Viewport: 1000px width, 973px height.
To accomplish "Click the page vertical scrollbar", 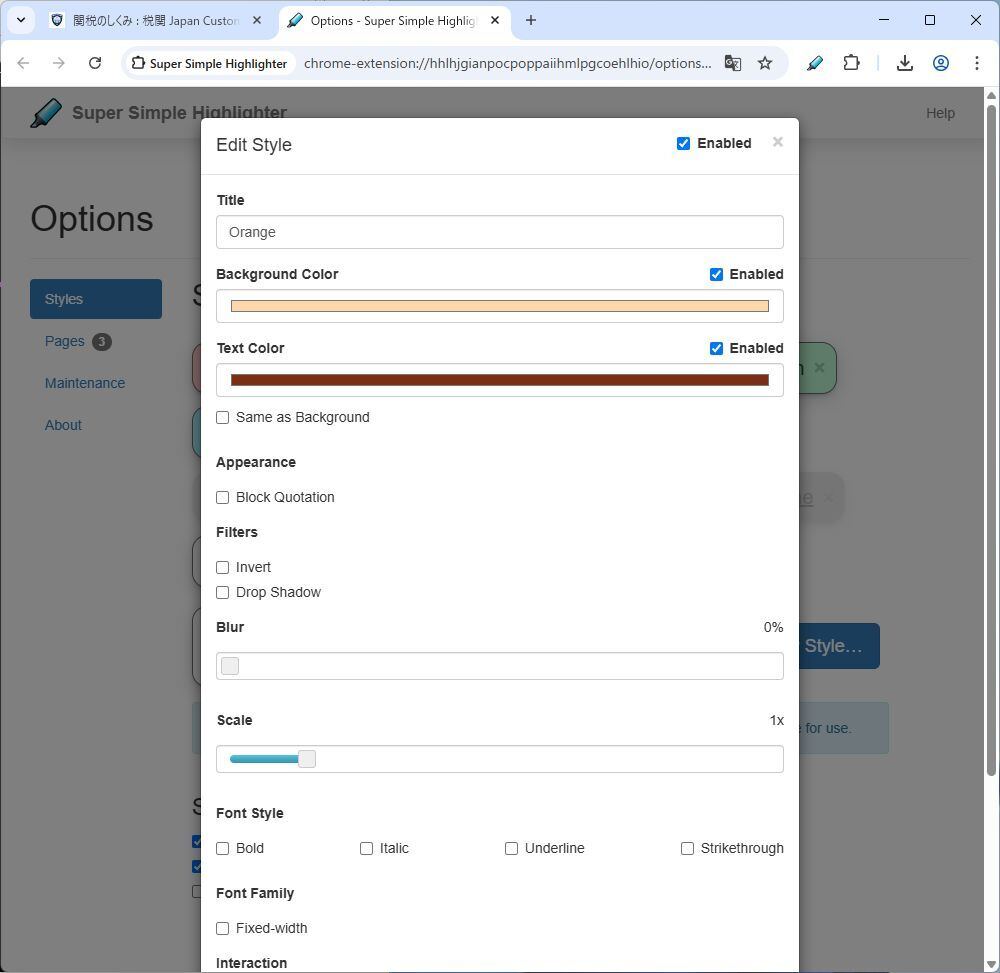I will click(991, 440).
